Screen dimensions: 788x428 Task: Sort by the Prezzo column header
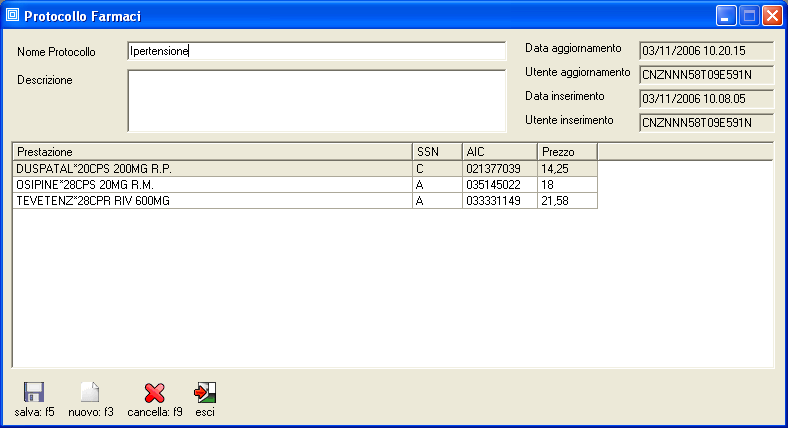566,151
